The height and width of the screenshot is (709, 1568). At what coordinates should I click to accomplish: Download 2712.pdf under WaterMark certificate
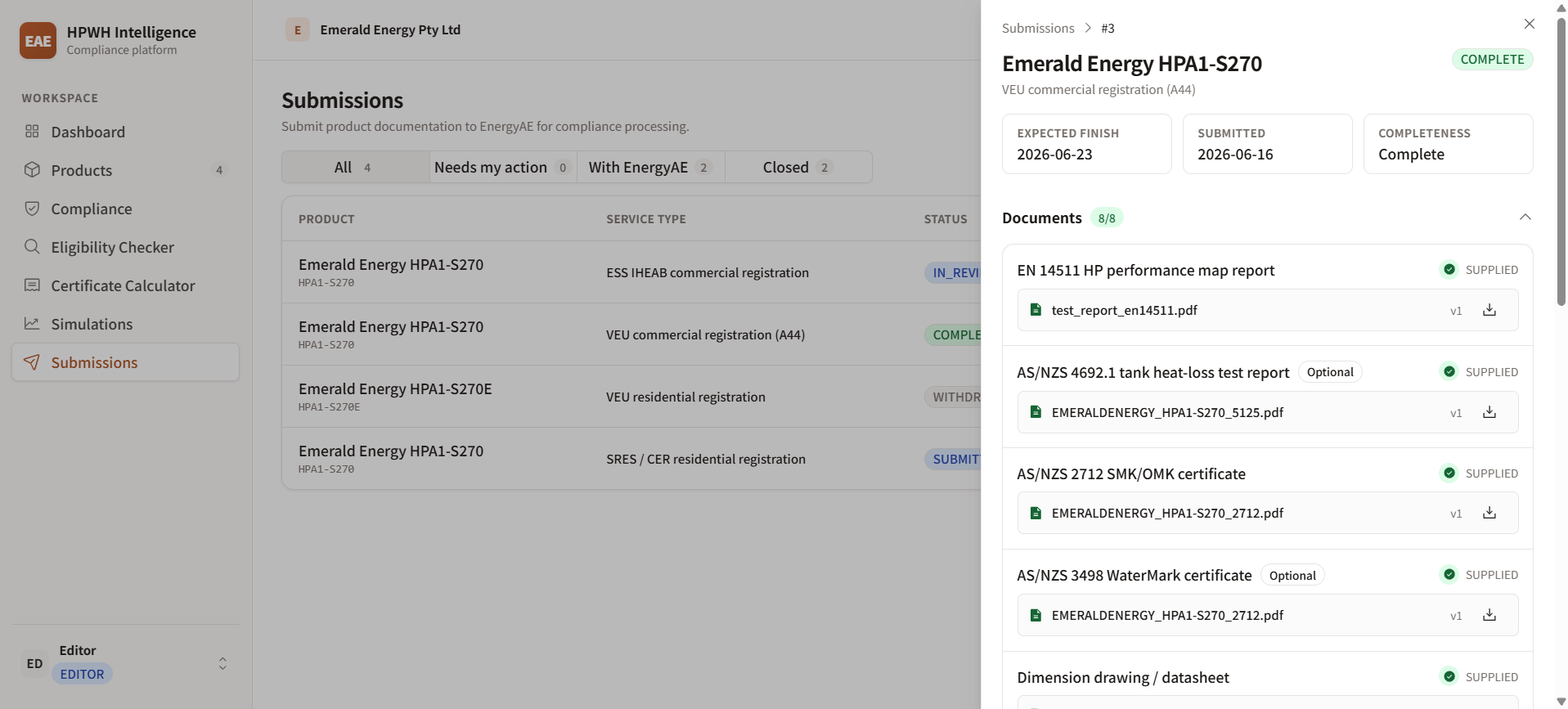(x=1489, y=615)
